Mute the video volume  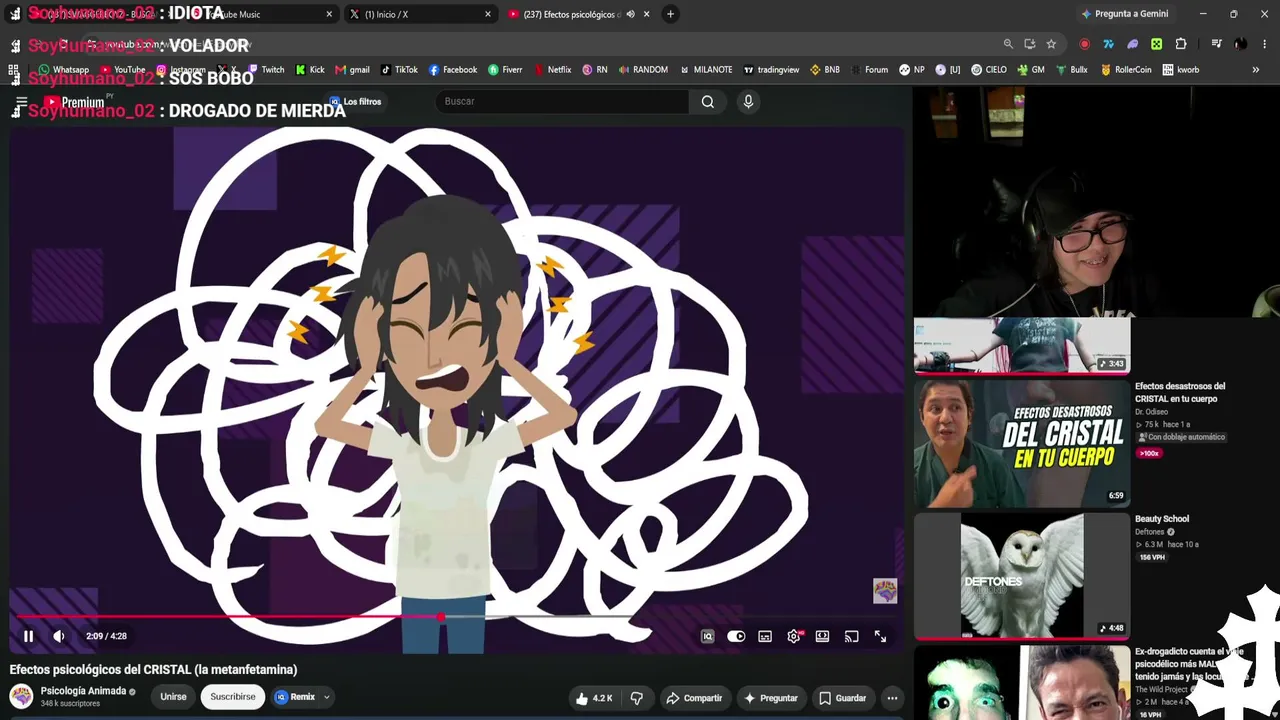(x=59, y=636)
